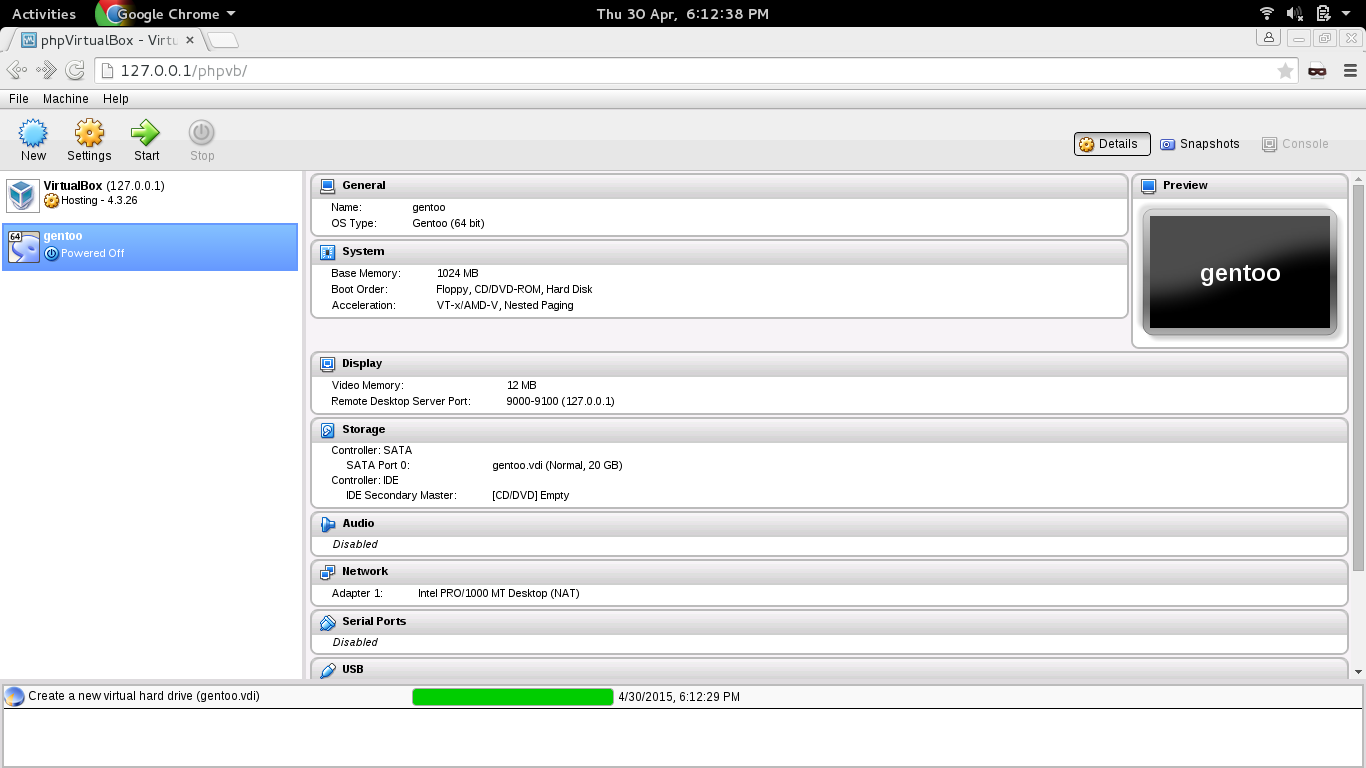Open the Chrome hamburger menu

click(x=1351, y=71)
